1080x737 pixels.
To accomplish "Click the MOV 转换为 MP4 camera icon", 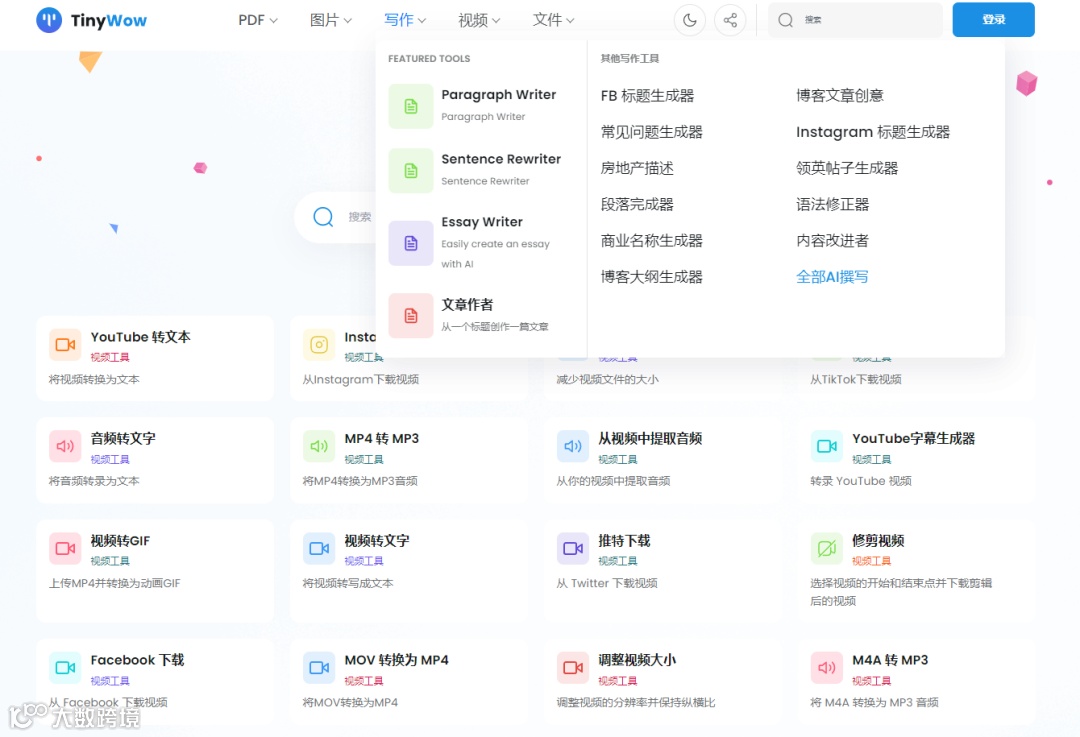I will click(x=319, y=667).
